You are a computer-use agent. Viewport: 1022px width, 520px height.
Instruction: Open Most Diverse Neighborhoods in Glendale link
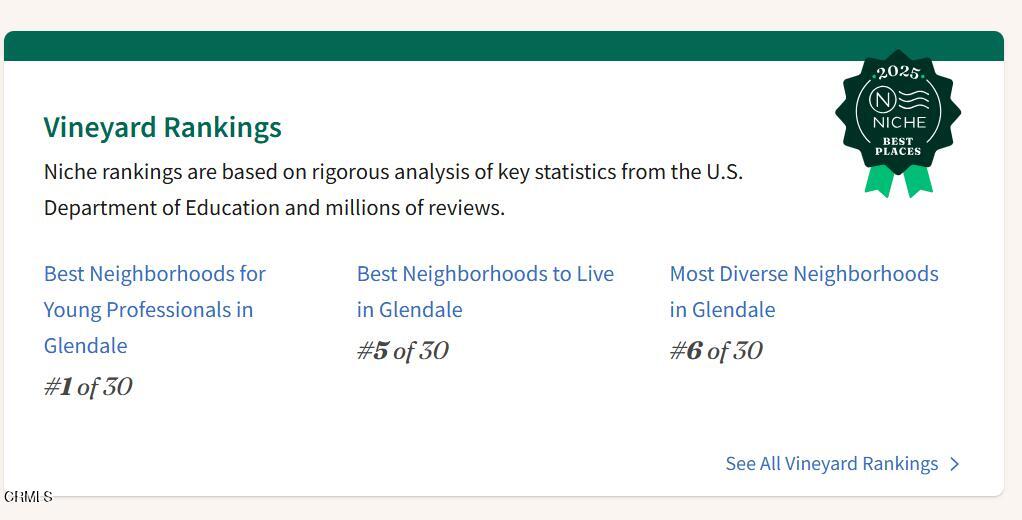[803, 274]
